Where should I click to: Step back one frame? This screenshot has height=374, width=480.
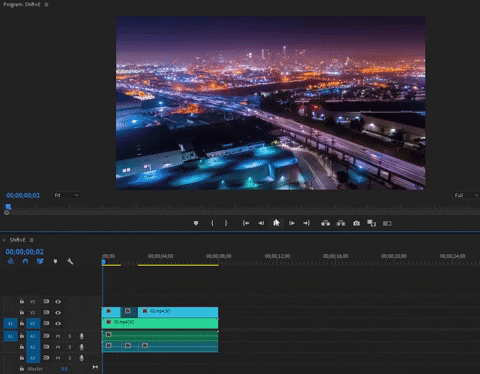click(261, 223)
